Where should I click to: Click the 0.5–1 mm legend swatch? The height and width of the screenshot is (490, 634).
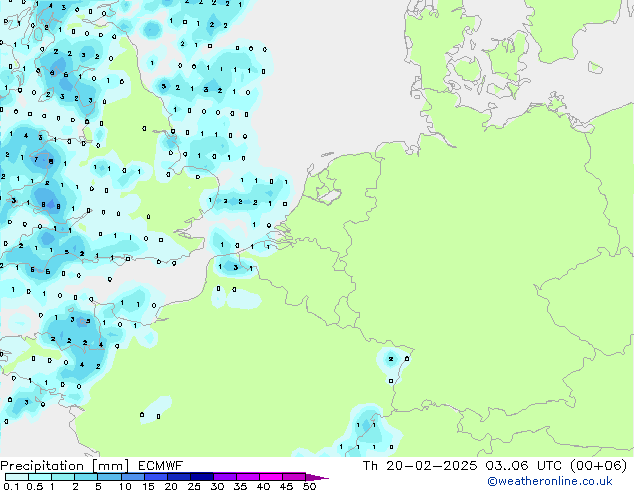(40, 477)
